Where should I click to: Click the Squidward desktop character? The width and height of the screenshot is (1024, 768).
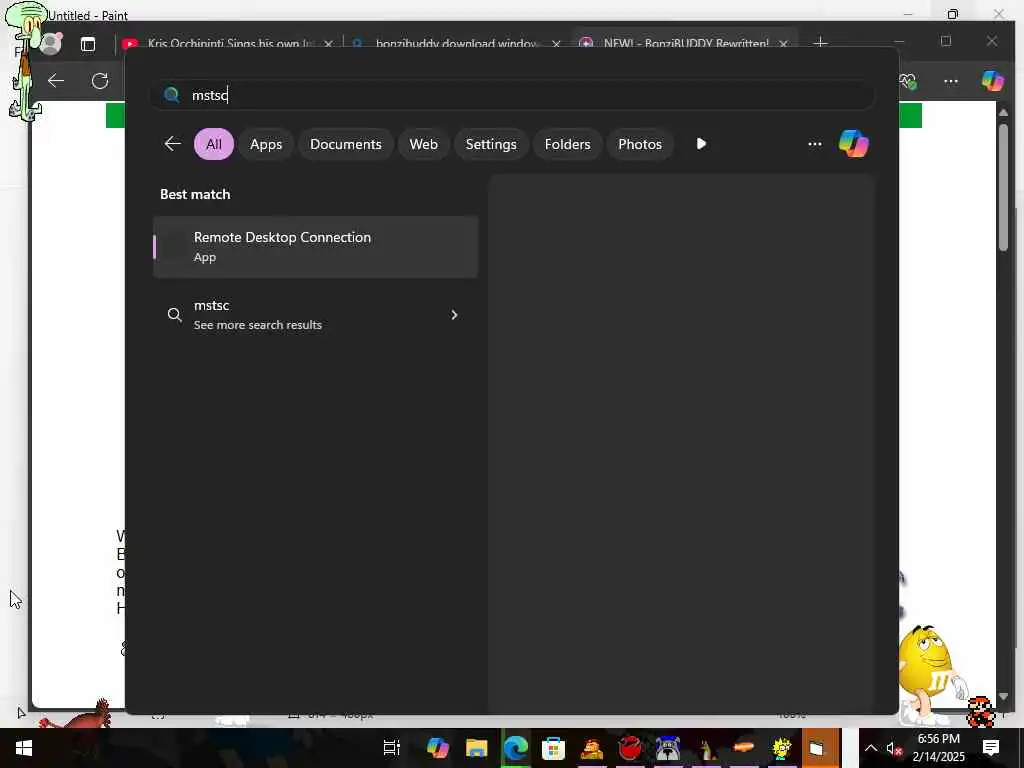[x=26, y=61]
